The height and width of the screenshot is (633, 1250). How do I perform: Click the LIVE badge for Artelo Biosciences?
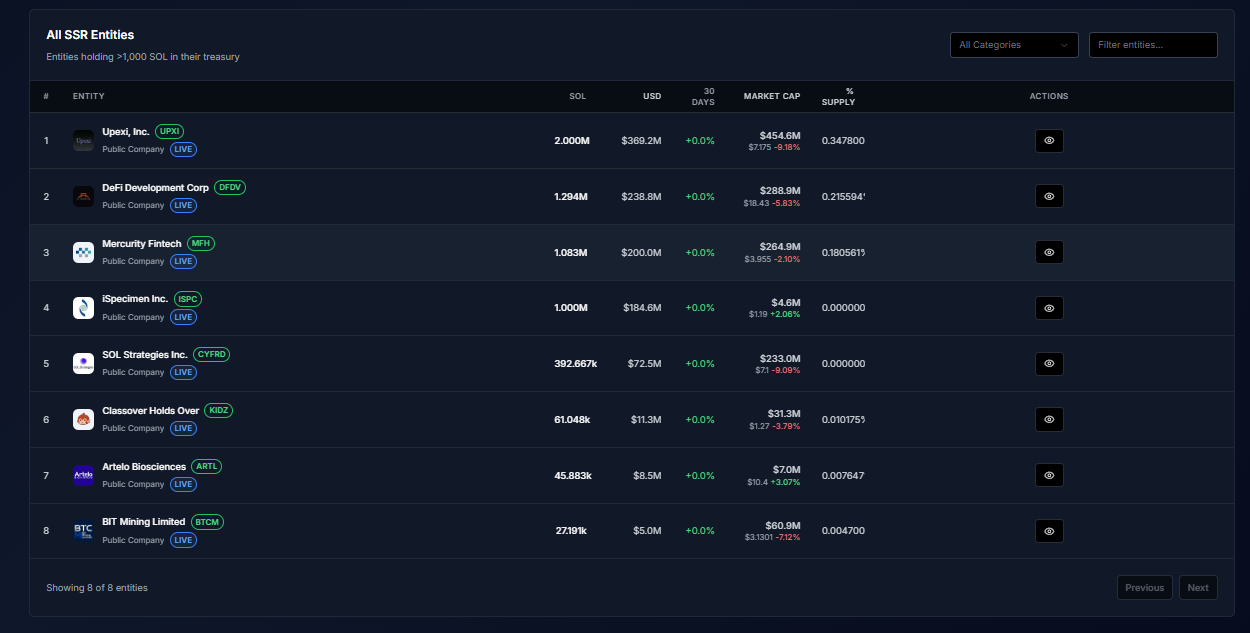[x=183, y=485]
